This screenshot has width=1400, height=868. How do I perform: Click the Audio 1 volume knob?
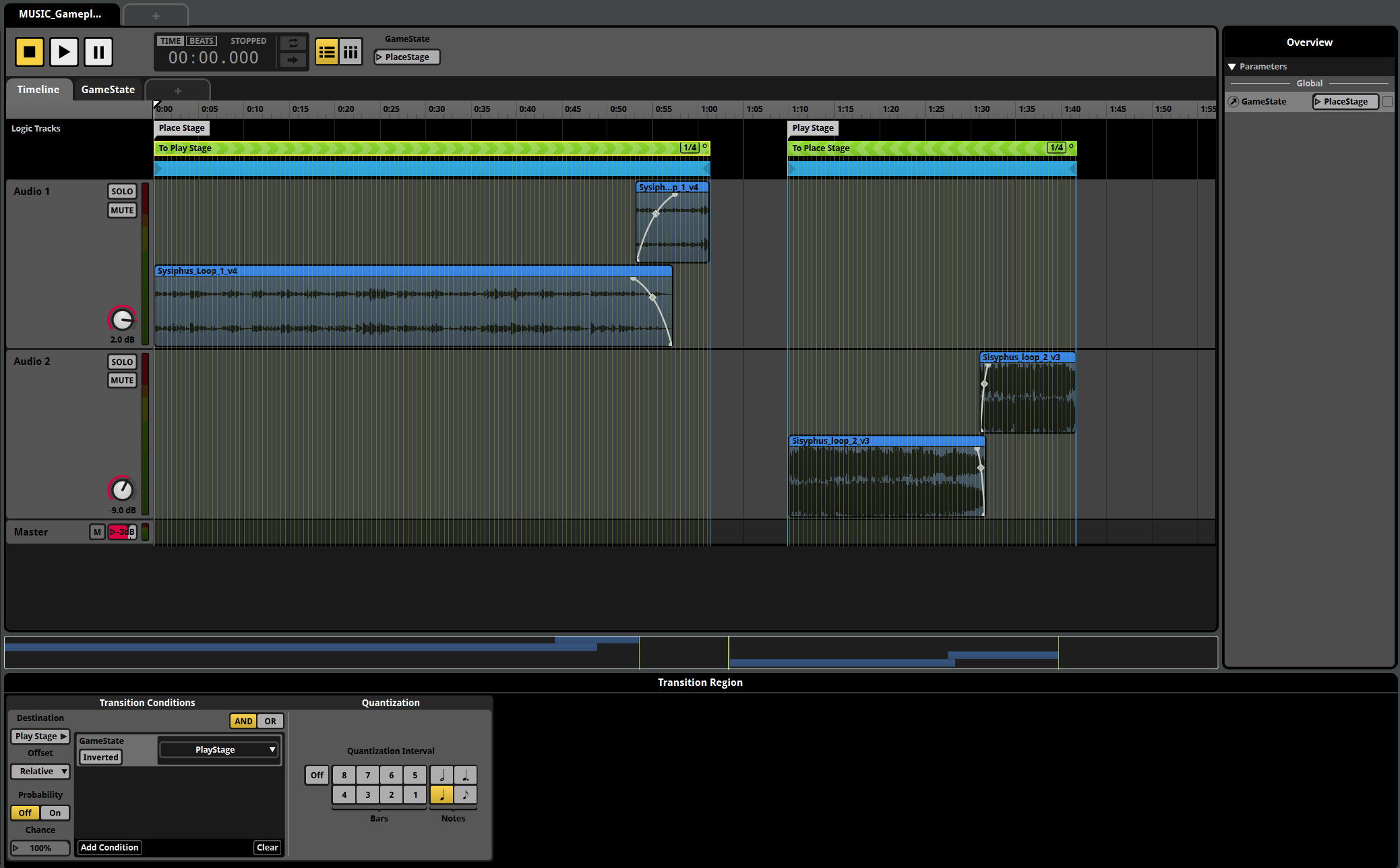[122, 319]
